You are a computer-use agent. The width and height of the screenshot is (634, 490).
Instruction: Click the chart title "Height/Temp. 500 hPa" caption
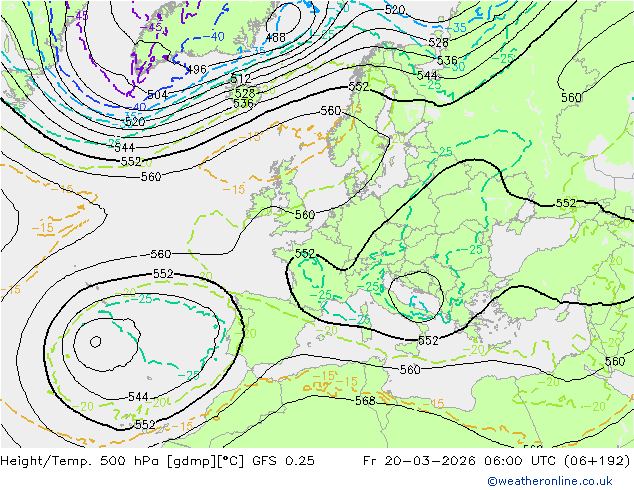(x=82, y=461)
